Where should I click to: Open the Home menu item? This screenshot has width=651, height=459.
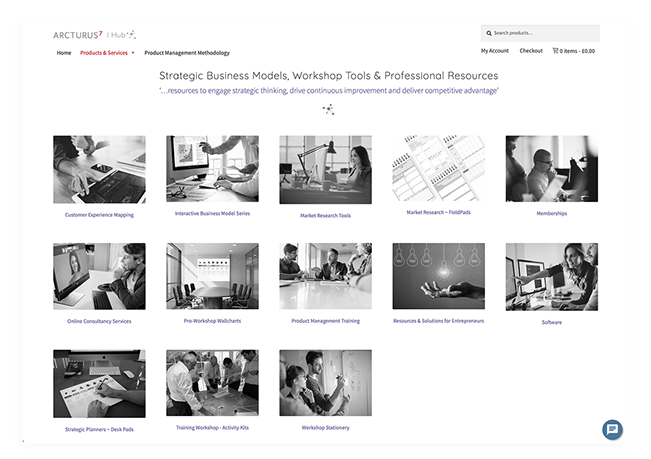click(64, 53)
